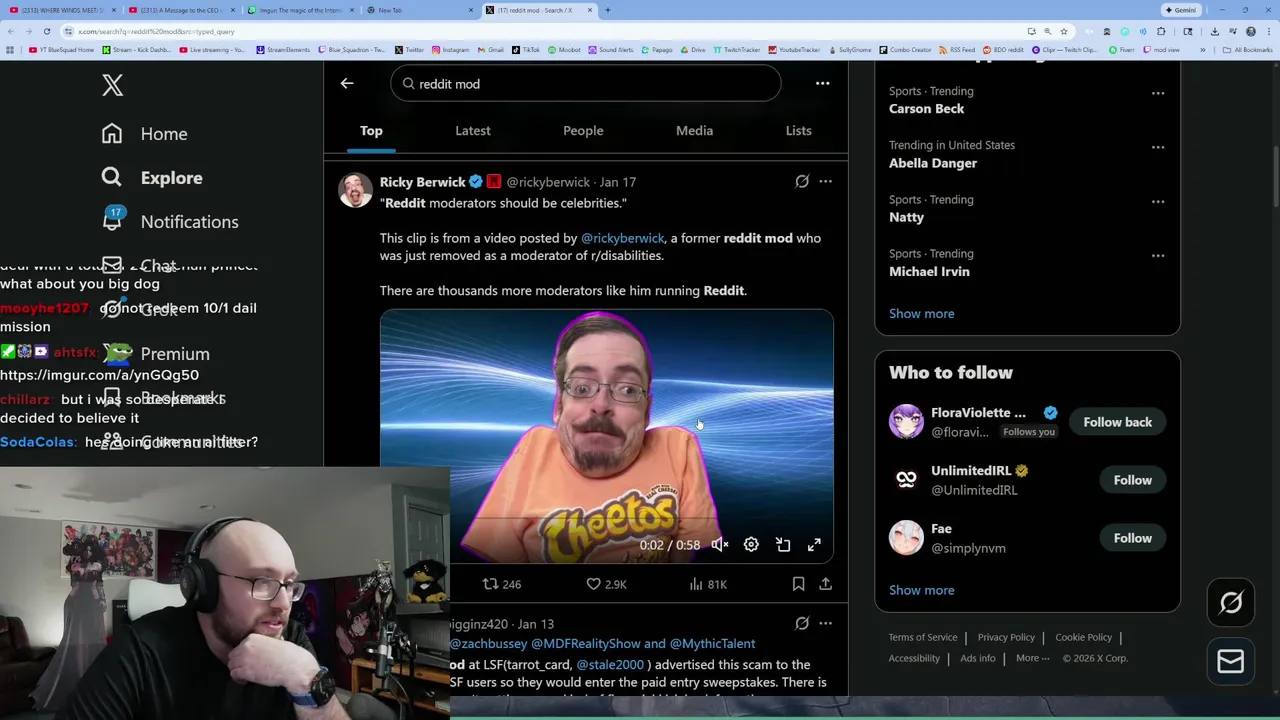Bookmark the Ricky Berwick tweet
The image size is (1280, 720).
tap(798, 584)
